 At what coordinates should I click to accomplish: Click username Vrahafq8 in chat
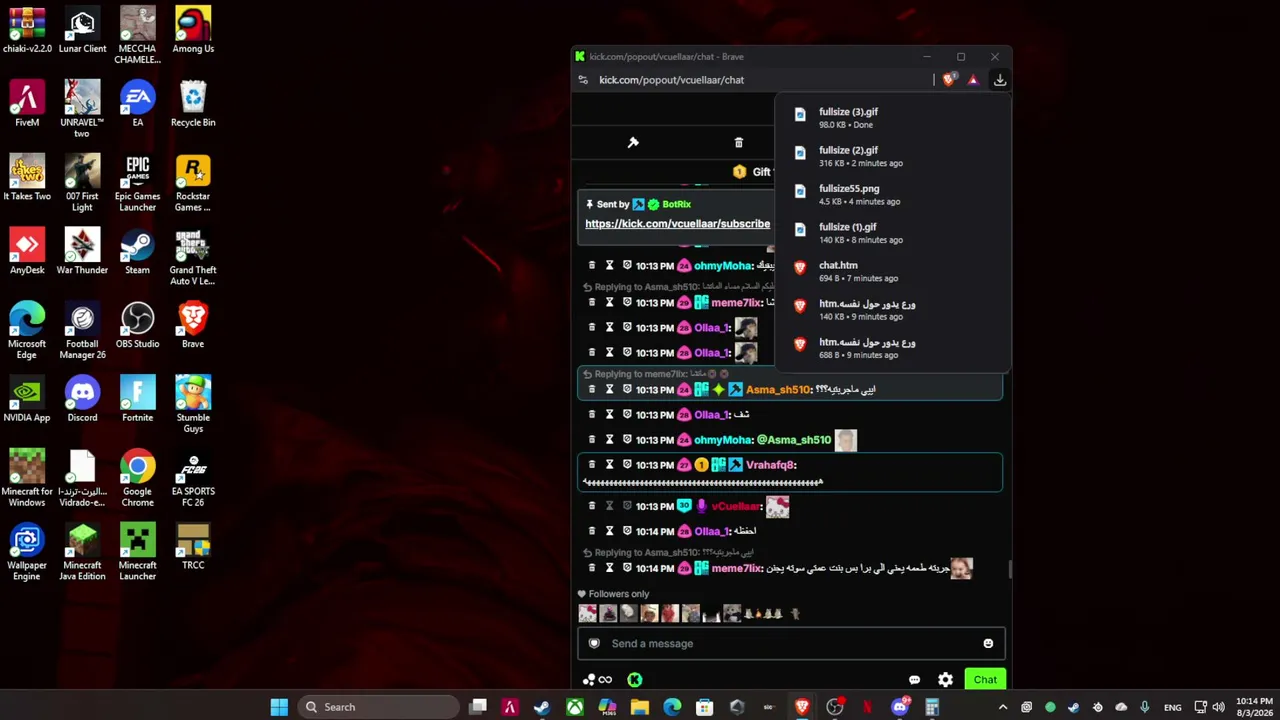771,465
